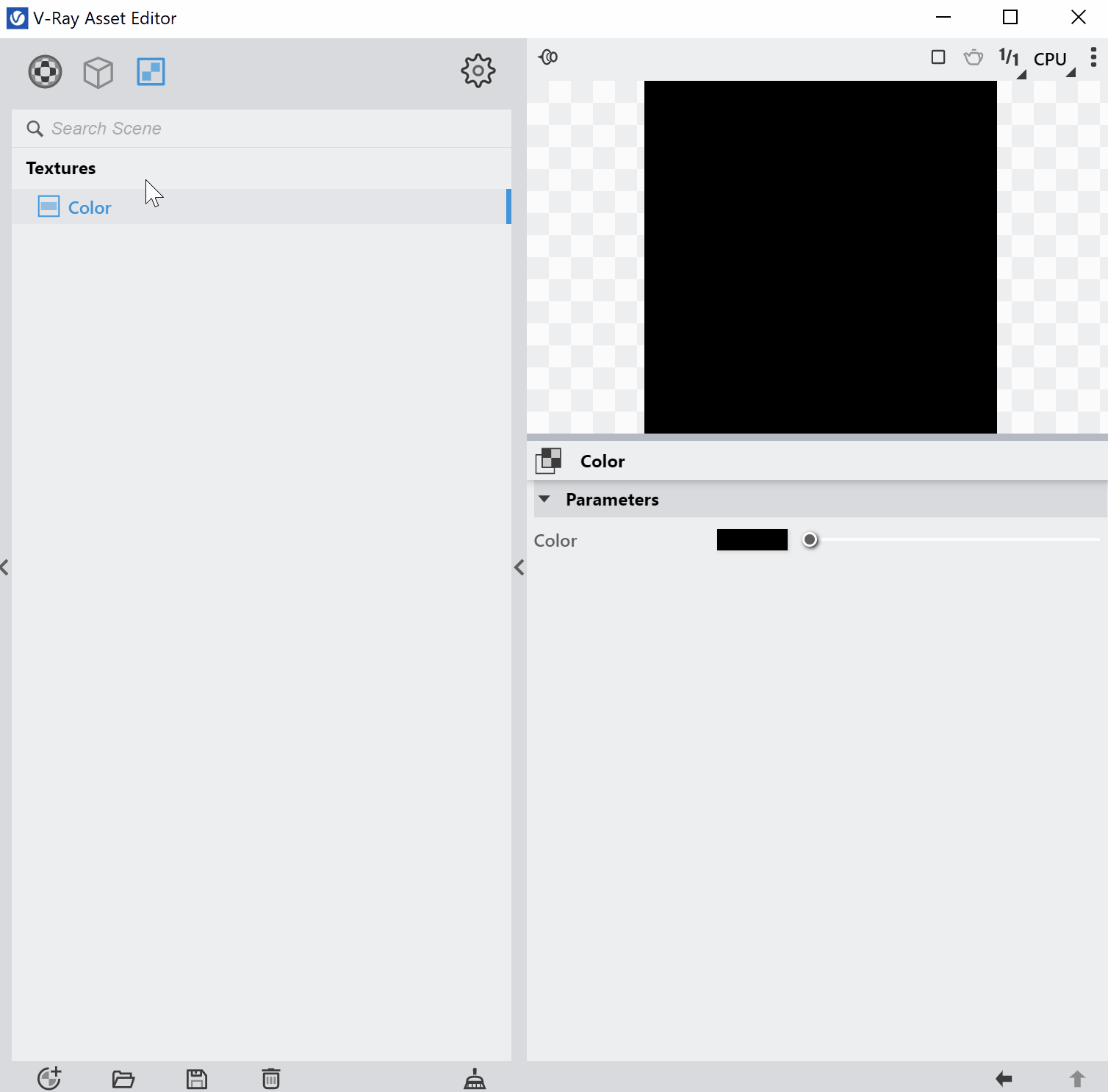
Task: Purge unused assets with broom icon
Action: point(475,1079)
